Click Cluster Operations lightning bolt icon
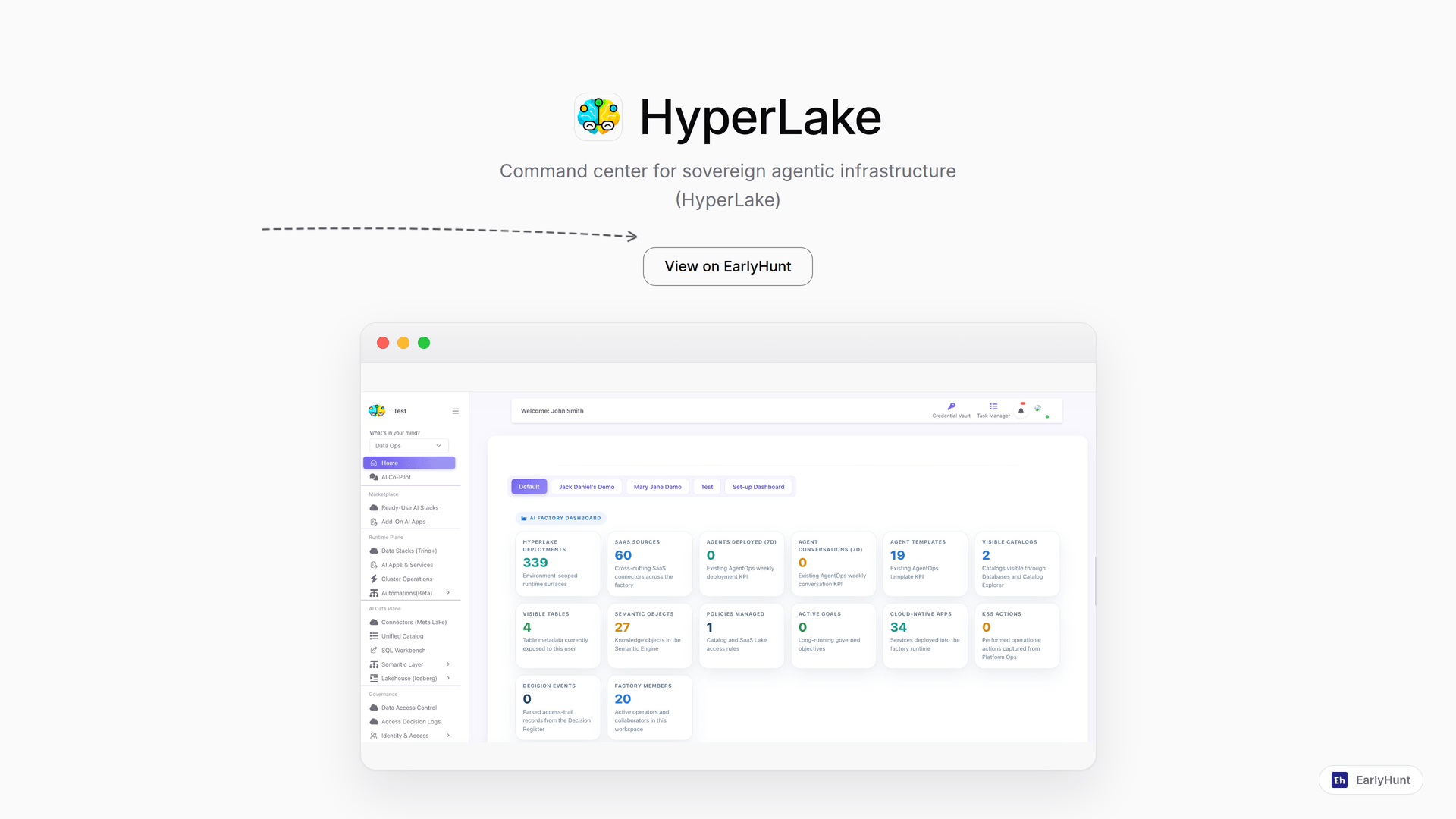Viewport: 1456px width, 819px height. click(x=374, y=579)
